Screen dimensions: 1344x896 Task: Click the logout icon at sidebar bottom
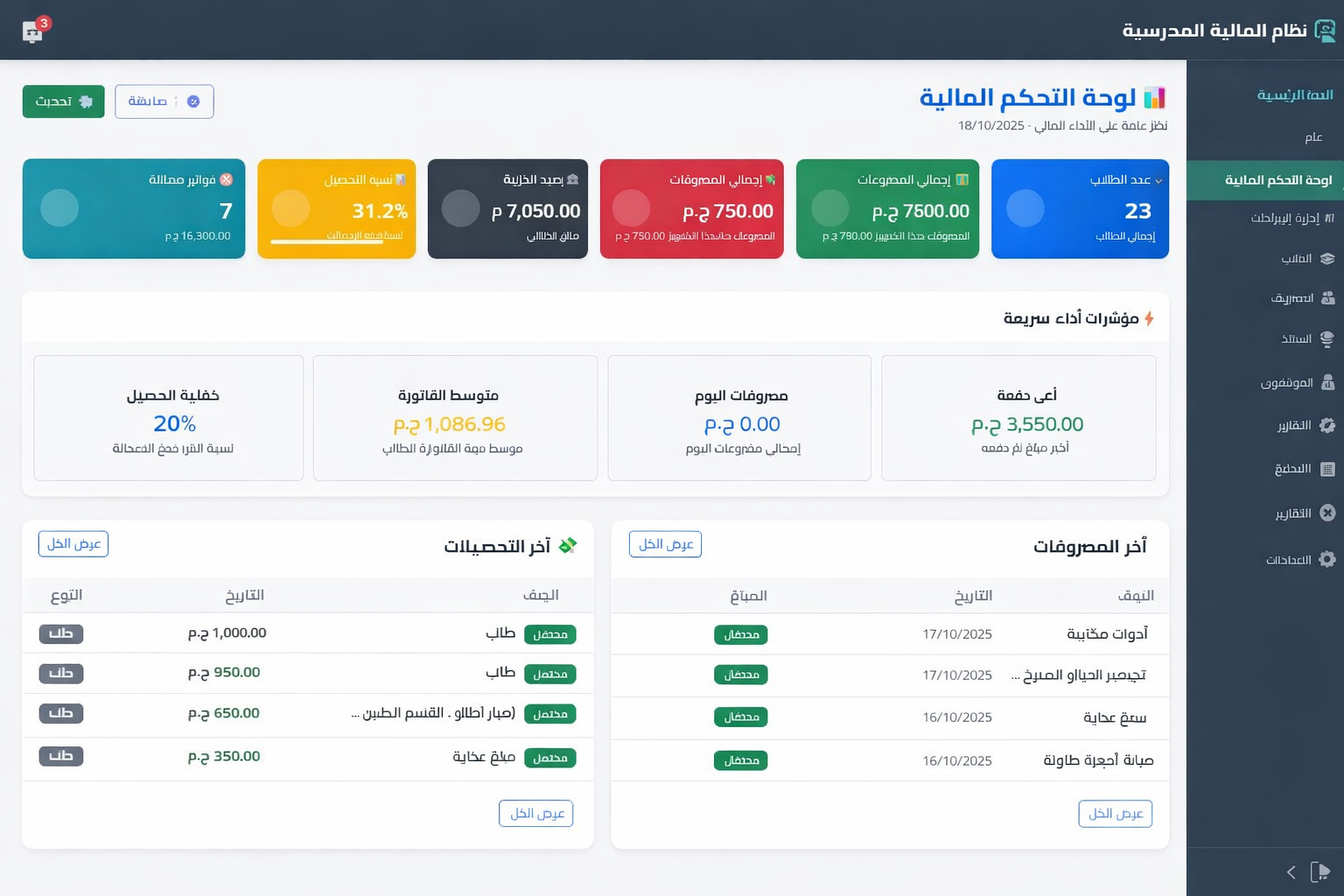point(1320,871)
